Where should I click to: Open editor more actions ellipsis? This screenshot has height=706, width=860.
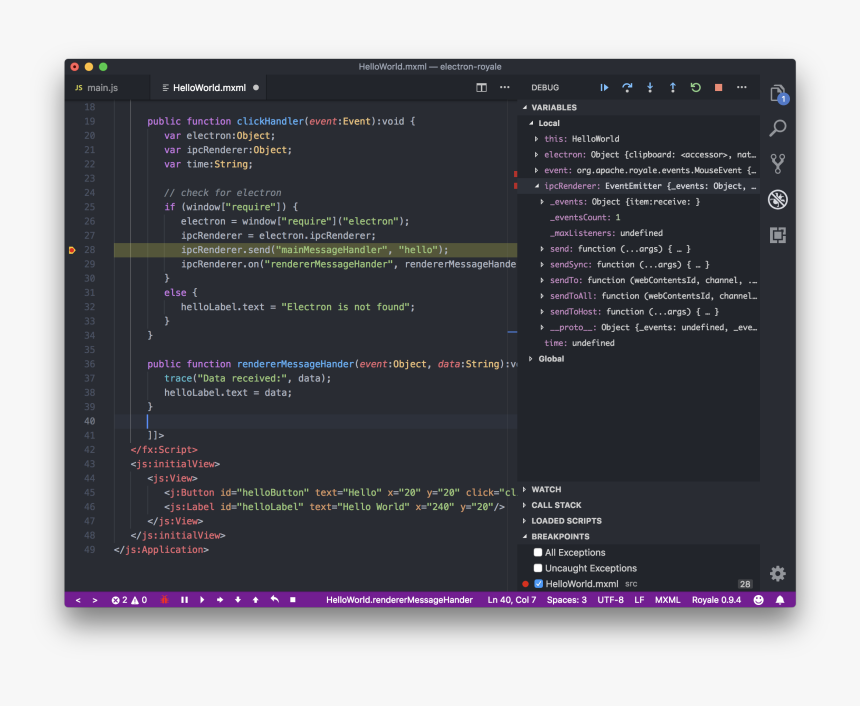point(505,87)
